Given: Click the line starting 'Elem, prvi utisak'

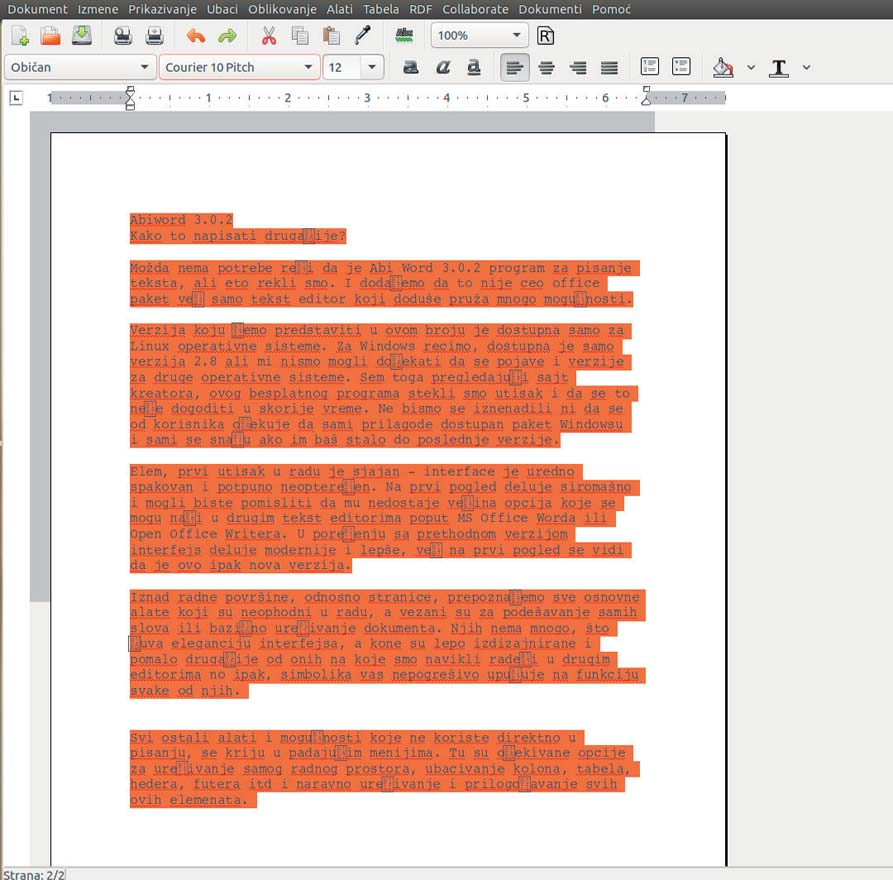Looking at the screenshot, I should pos(356,472).
